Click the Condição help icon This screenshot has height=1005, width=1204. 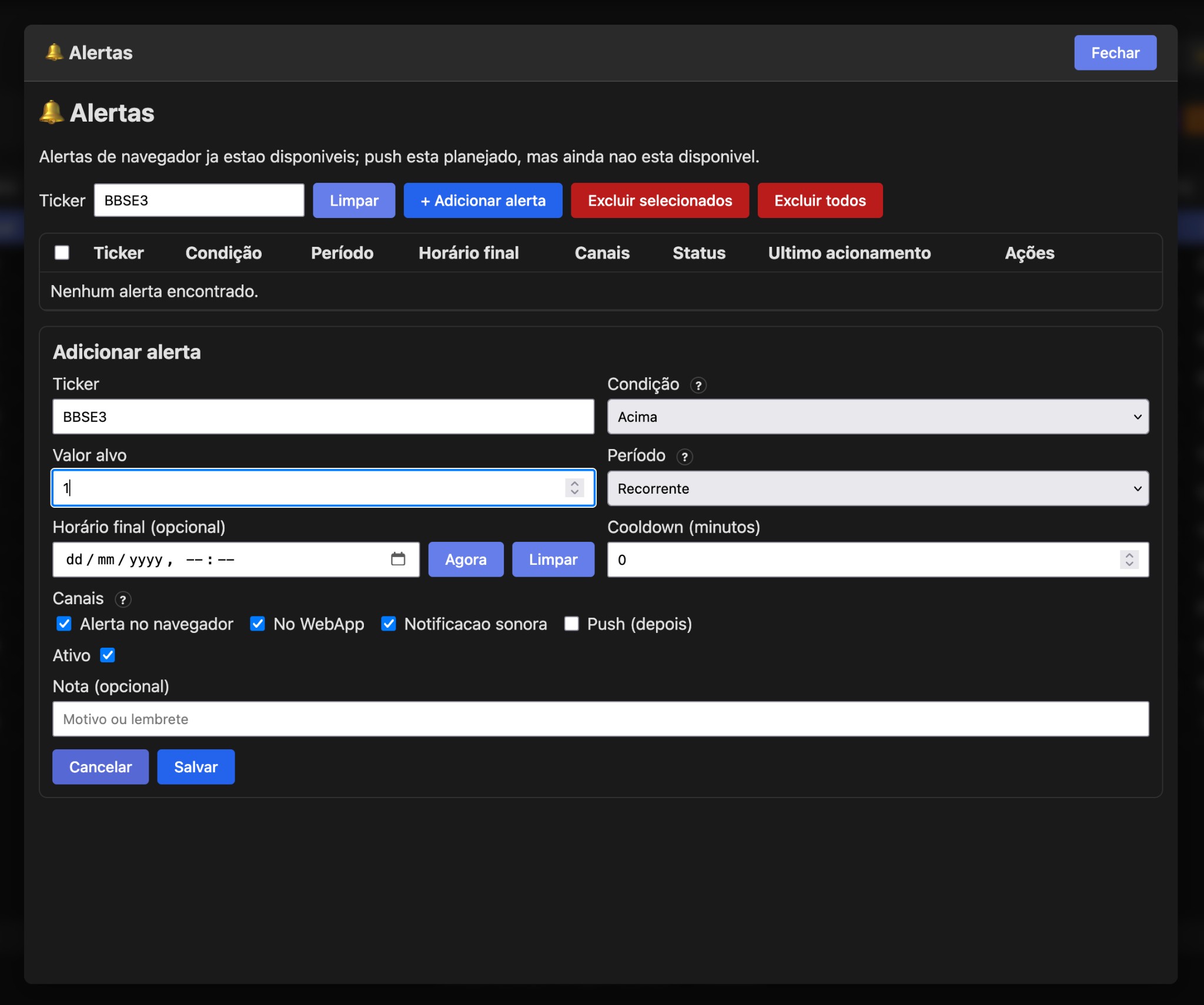[x=698, y=386]
